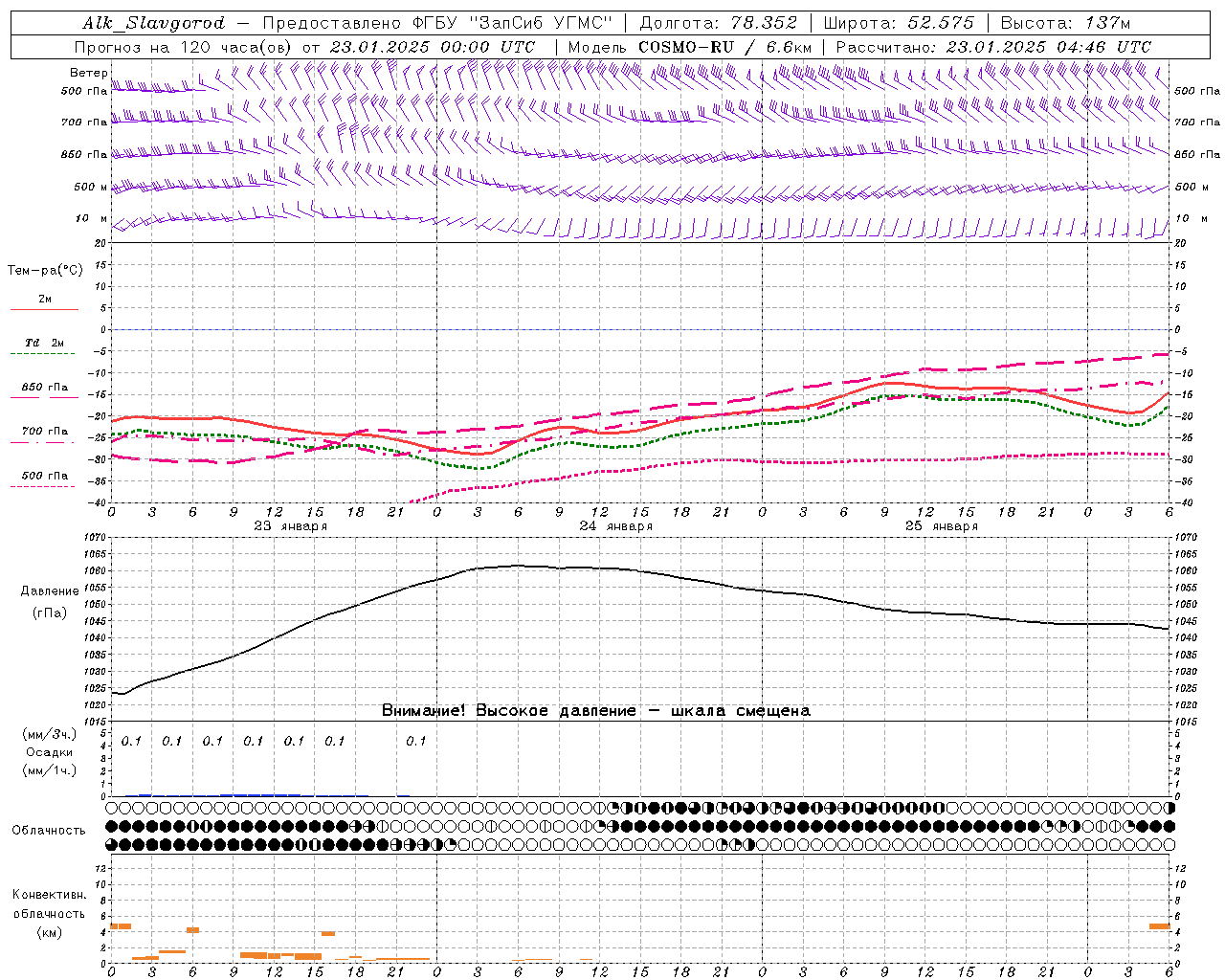
Task: Click the 'Тем-ра(°C)' temperature legend title
Action: (45, 270)
